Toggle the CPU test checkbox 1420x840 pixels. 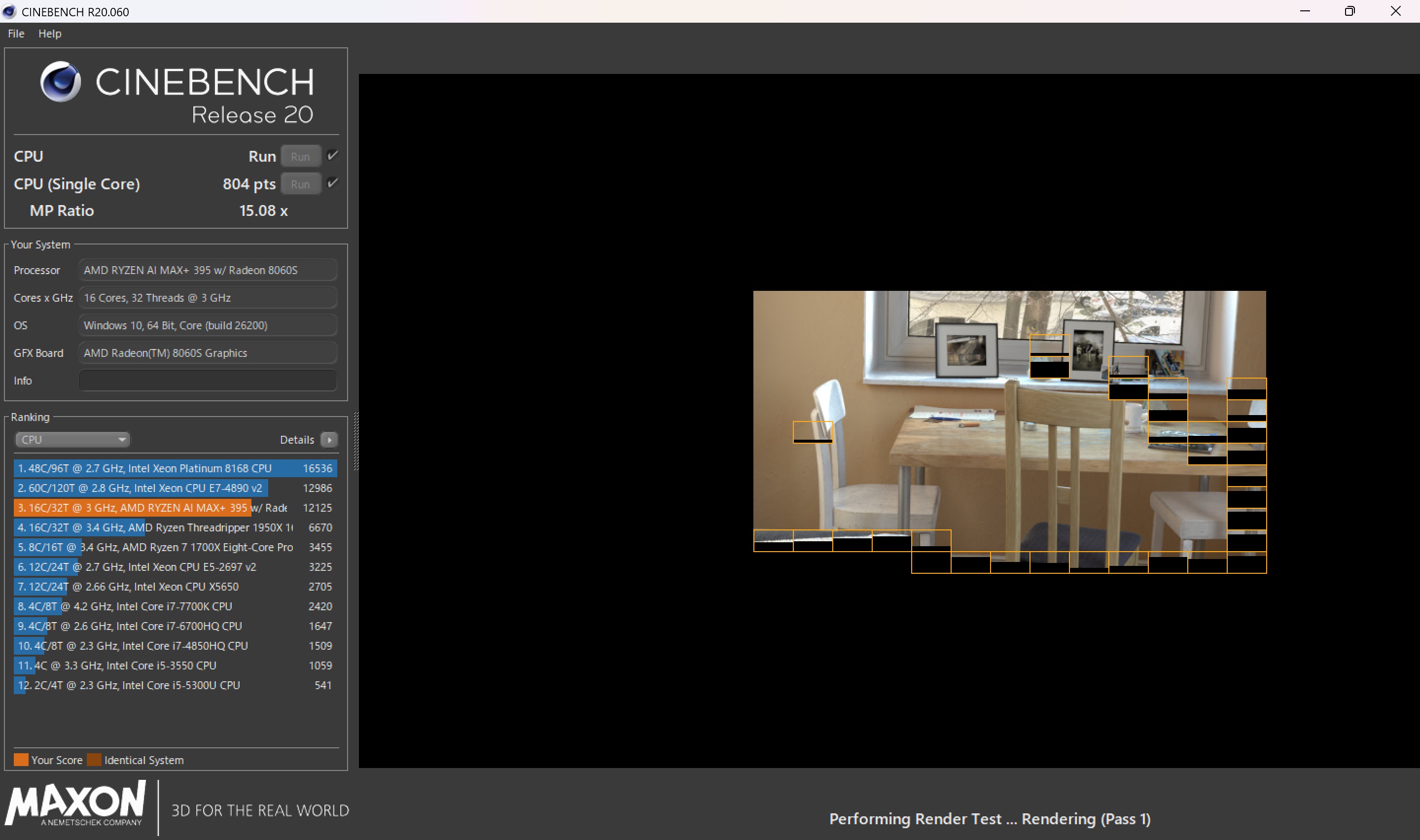click(332, 155)
